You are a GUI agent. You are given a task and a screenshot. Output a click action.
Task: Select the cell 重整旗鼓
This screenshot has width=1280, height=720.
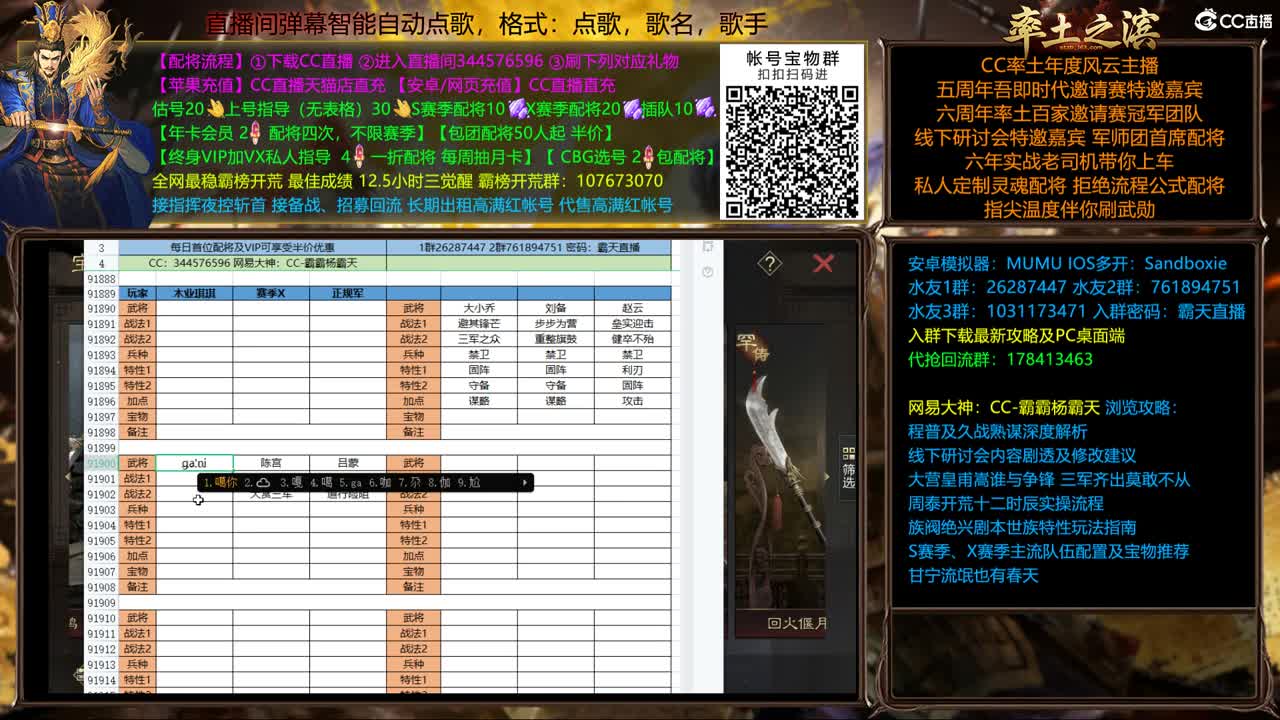[555, 339]
